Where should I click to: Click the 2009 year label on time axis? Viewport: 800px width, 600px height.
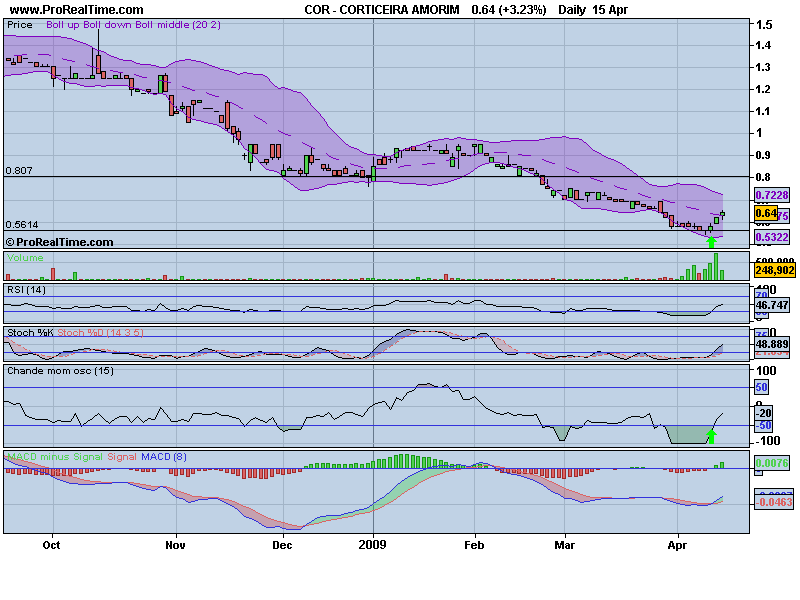(x=372, y=545)
